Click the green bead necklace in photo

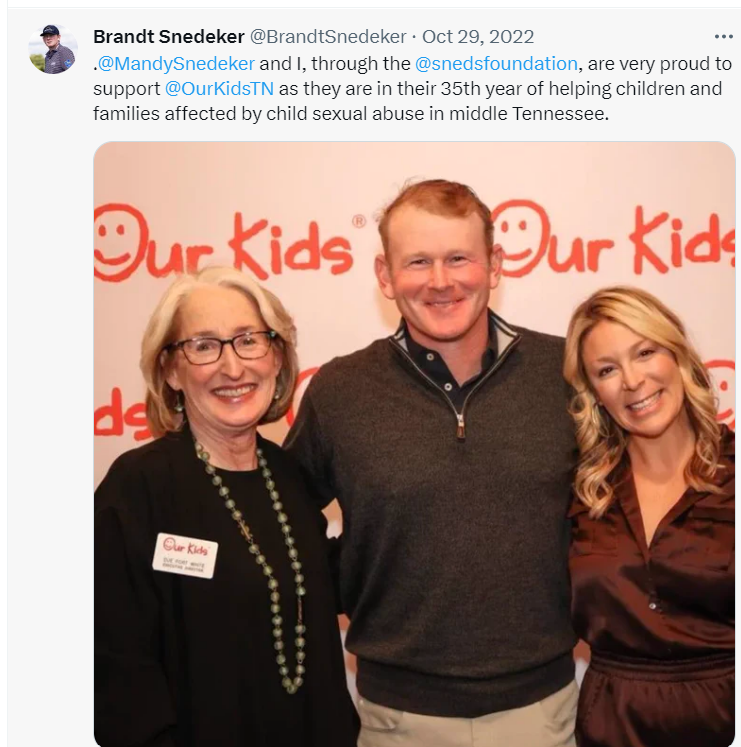coord(263,562)
